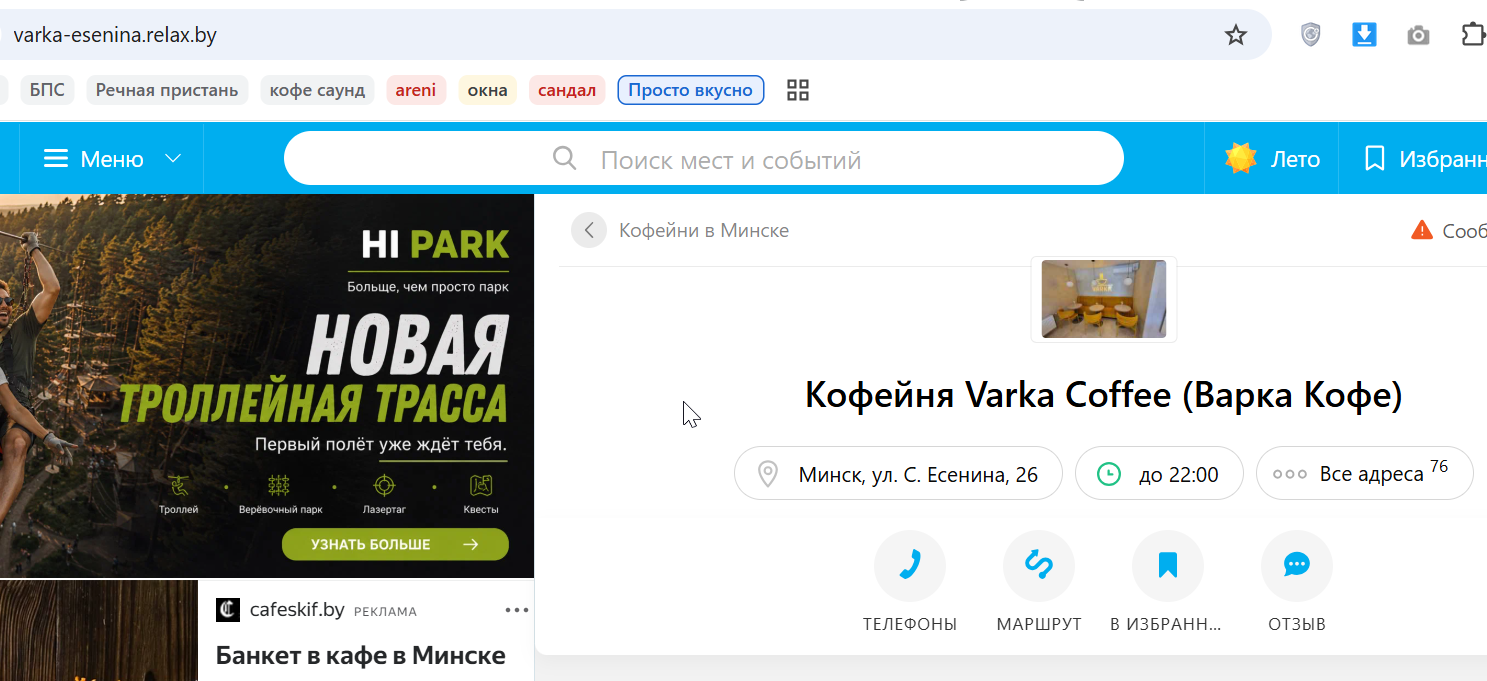Show opening hours до 22:00

pyautogui.click(x=1159, y=473)
